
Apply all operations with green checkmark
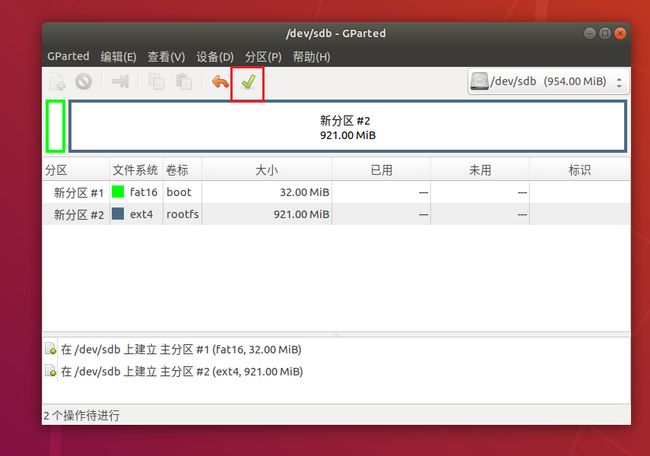(248, 82)
